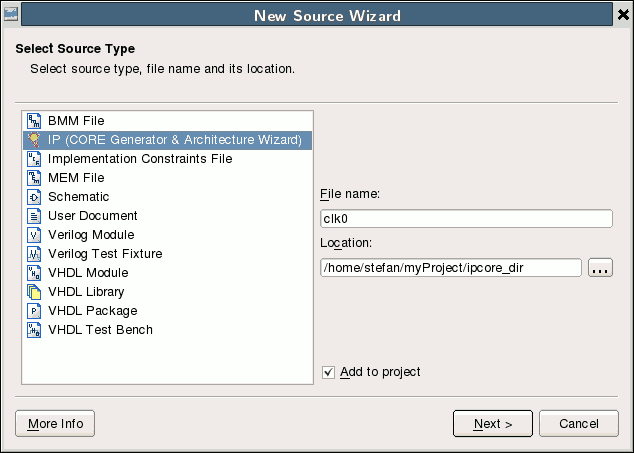
Task: Open the window menu icon in title bar
Action: (x=11, y=15)
